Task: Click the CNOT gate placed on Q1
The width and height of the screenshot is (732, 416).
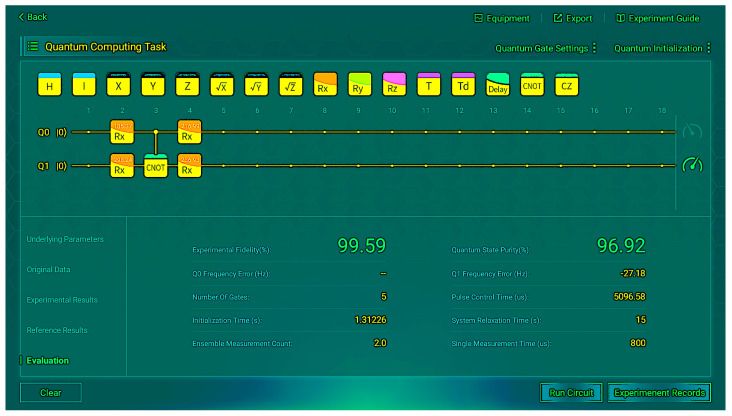Action: pyautogui.click(x=156, y=166)
